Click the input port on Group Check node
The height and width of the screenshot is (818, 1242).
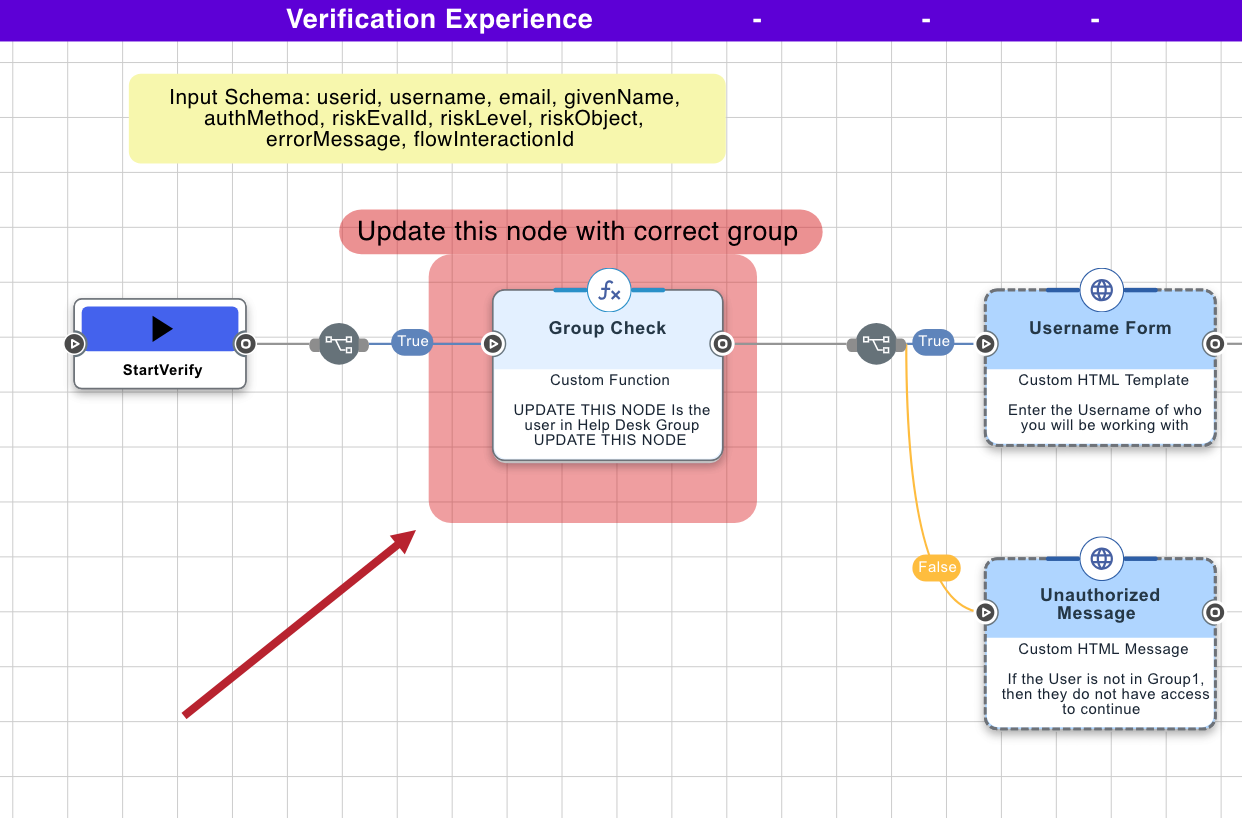pos(493,343)
